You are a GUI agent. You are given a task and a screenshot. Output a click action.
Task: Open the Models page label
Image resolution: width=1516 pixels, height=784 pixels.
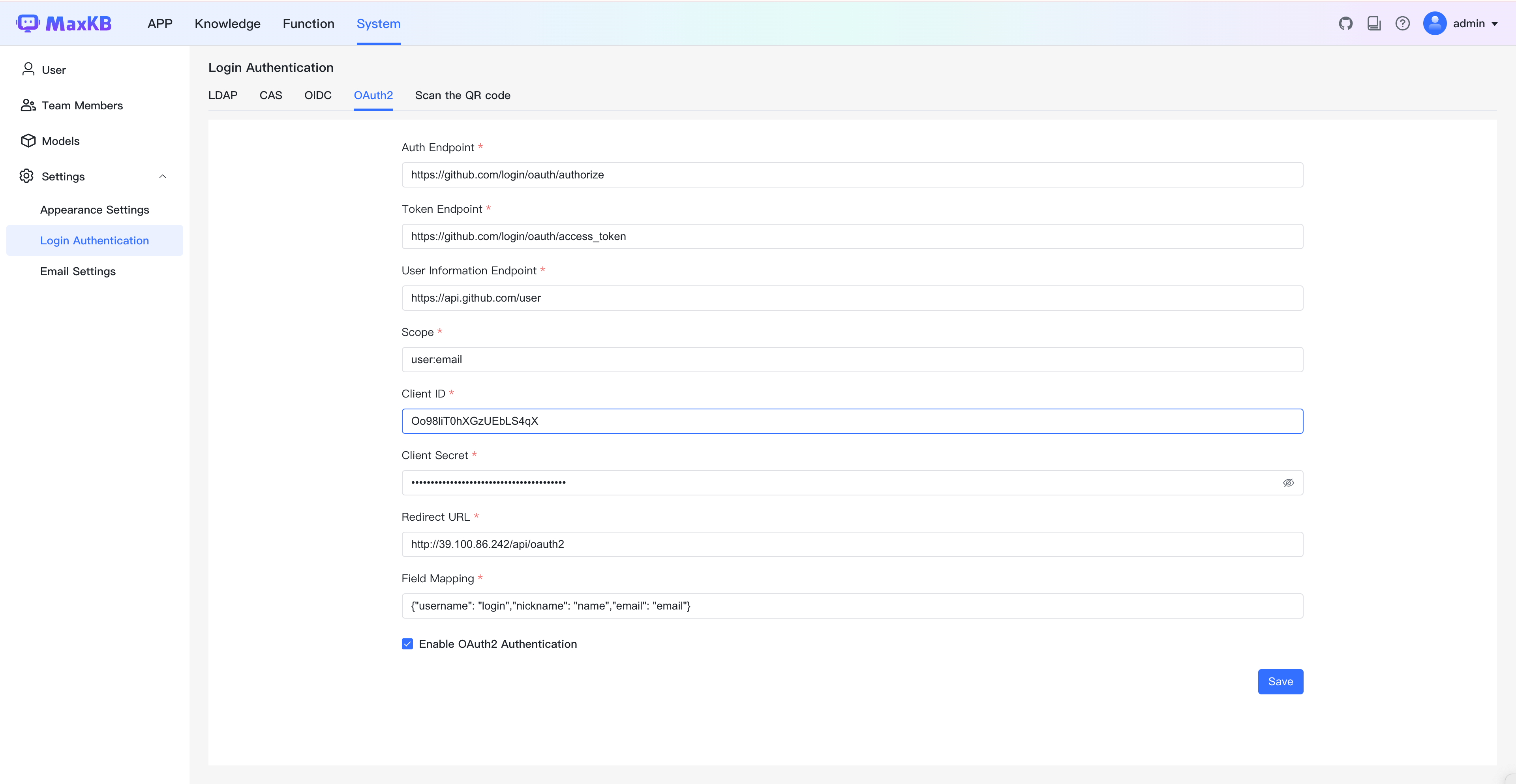(x=61, y=141)
